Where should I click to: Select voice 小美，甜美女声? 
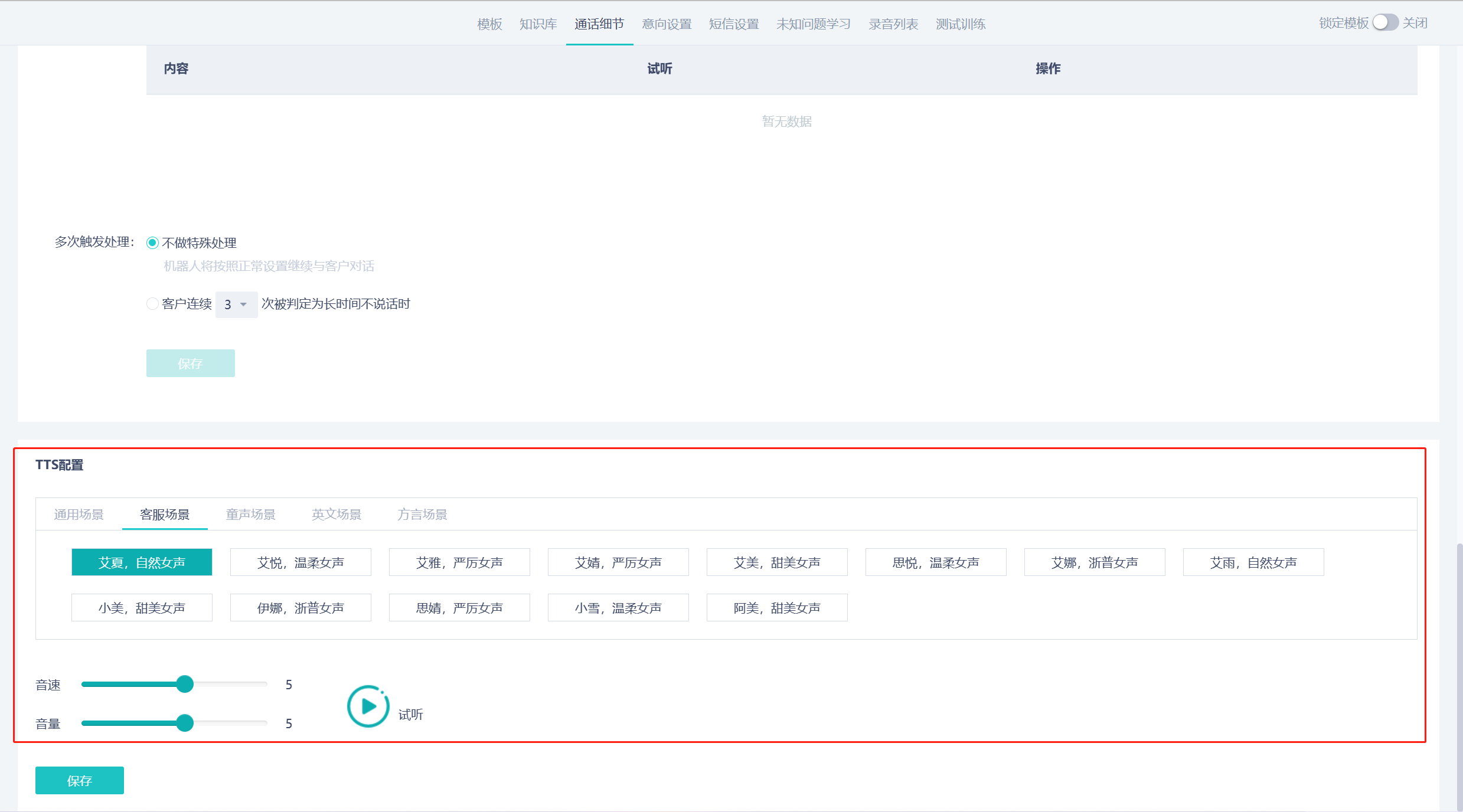(142, 607)
